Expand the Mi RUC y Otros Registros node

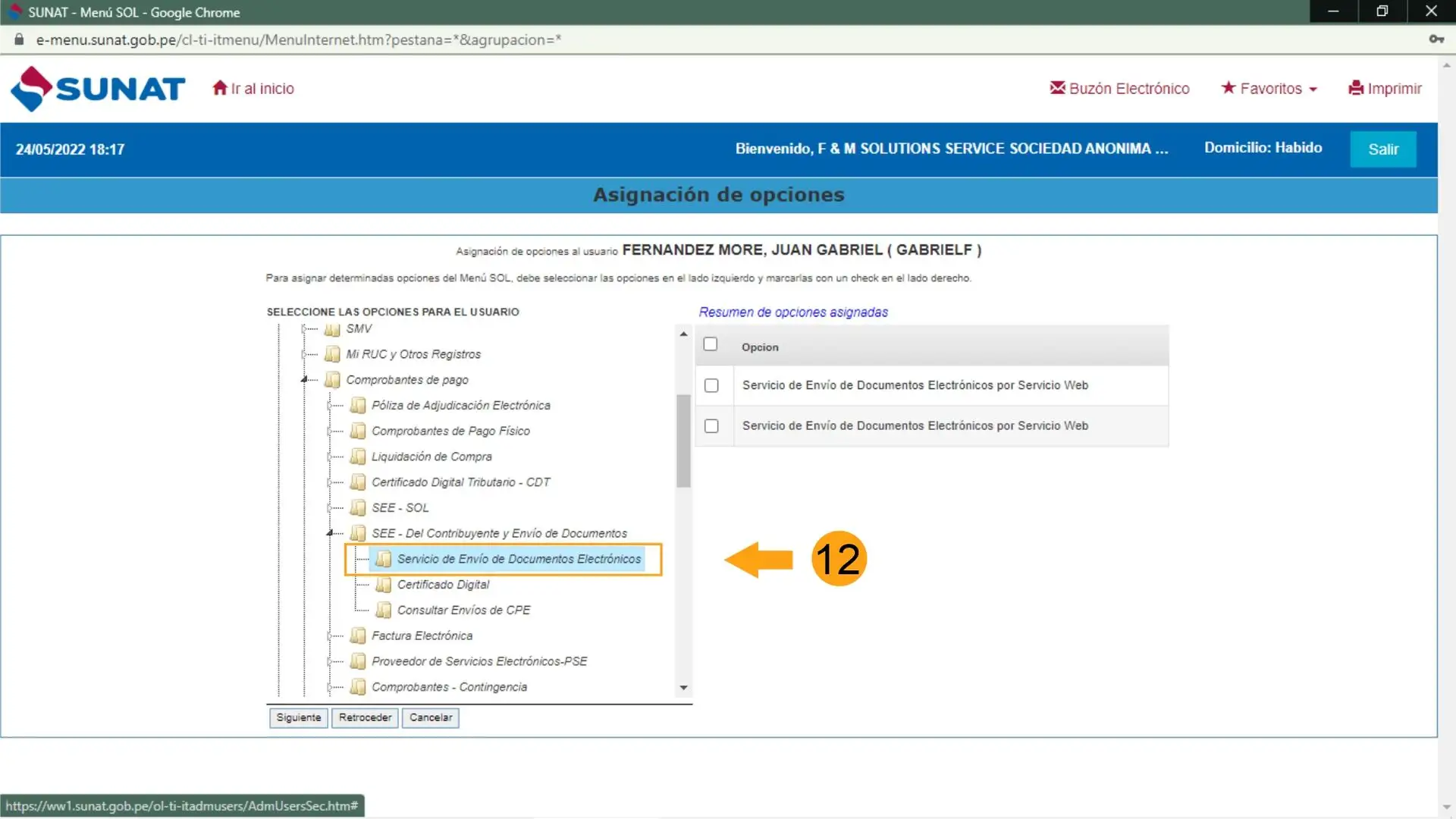pyautogui.click(x=304, y=354)
